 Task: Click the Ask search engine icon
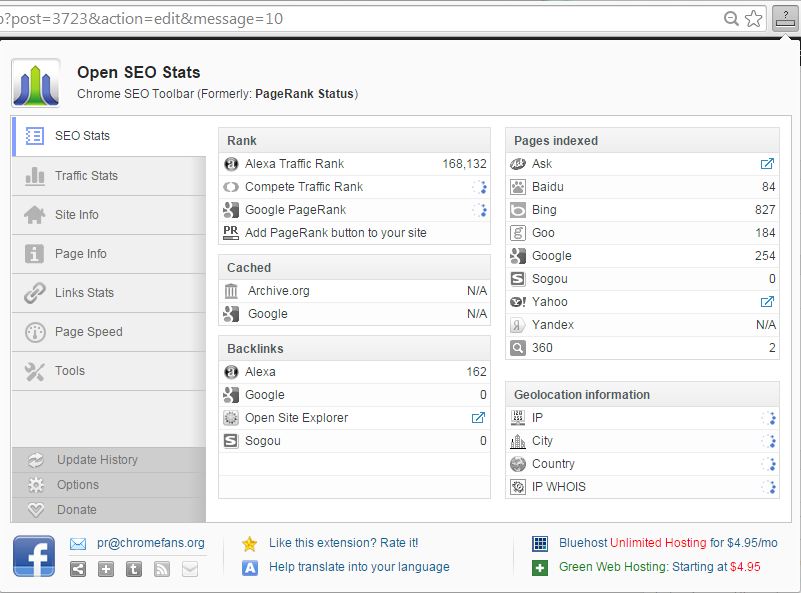tap(517, 164)
